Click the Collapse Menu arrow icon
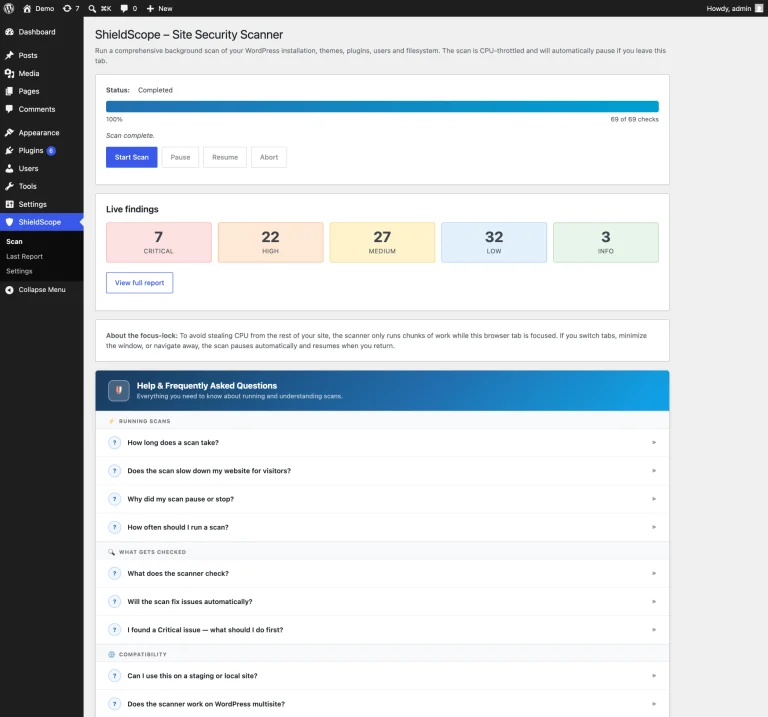The height and width of the screenshot is (717, 768). [x=9, y=290]
